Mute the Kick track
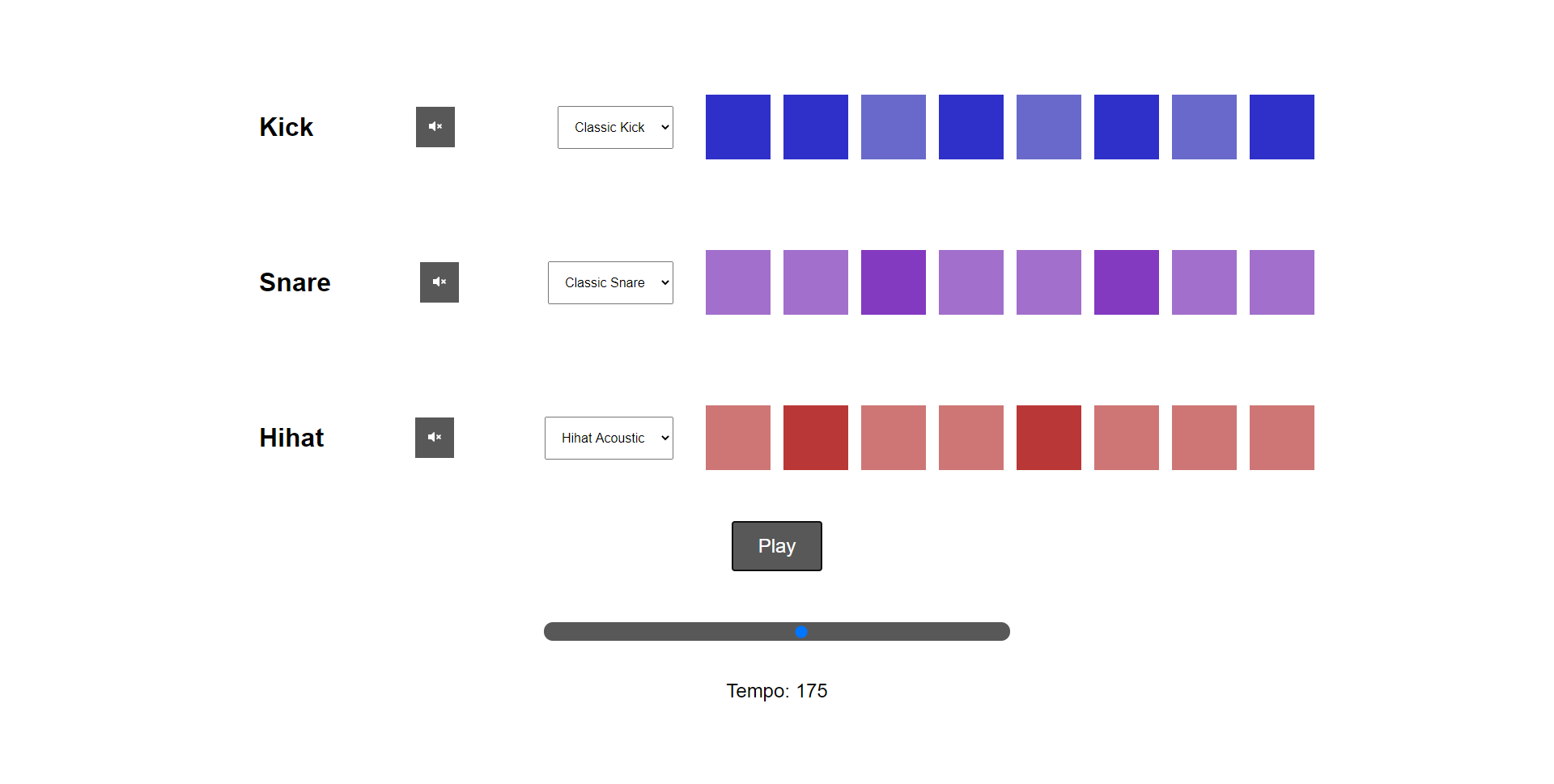 tap(435, 127)
